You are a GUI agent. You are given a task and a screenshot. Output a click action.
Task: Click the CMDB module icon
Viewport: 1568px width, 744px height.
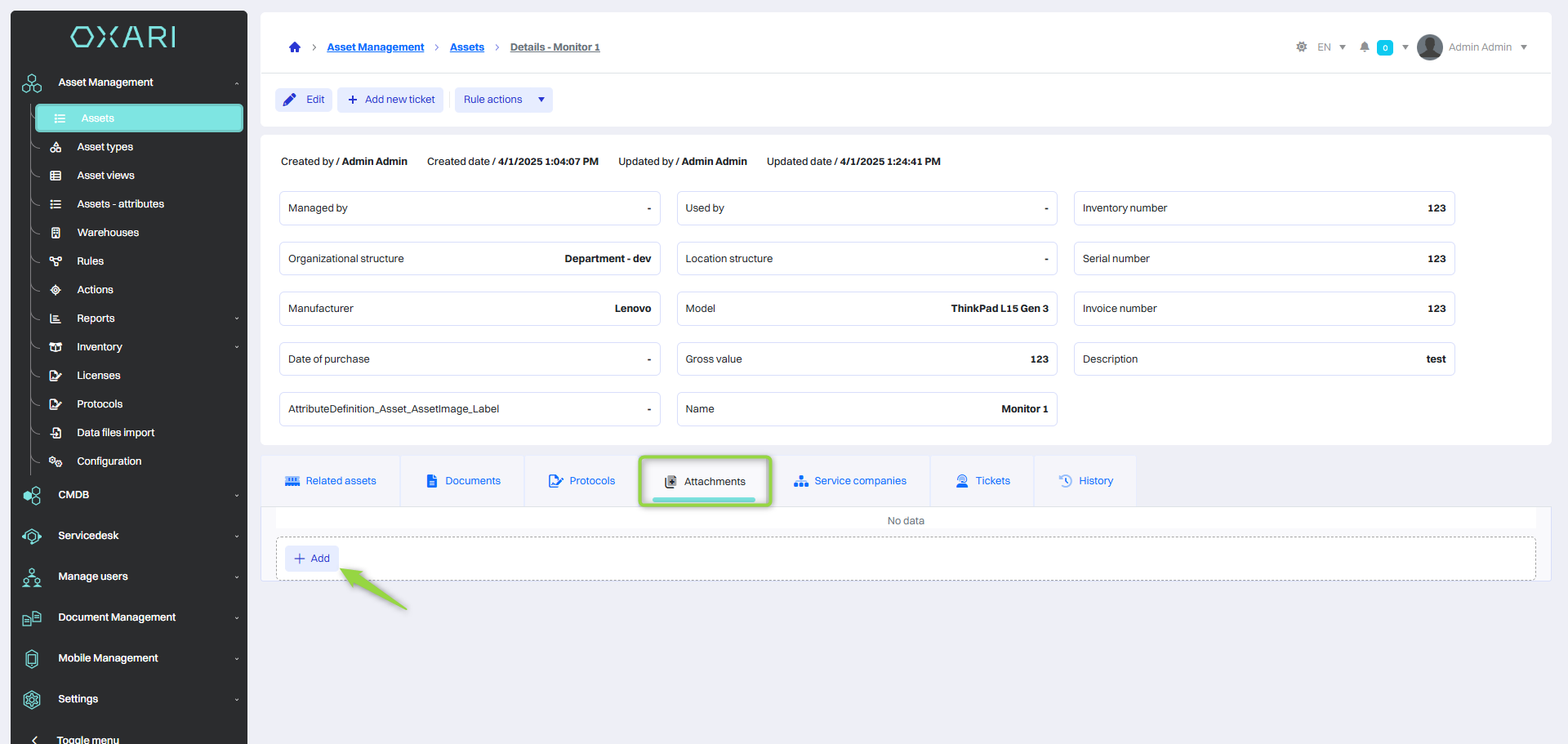32,496
